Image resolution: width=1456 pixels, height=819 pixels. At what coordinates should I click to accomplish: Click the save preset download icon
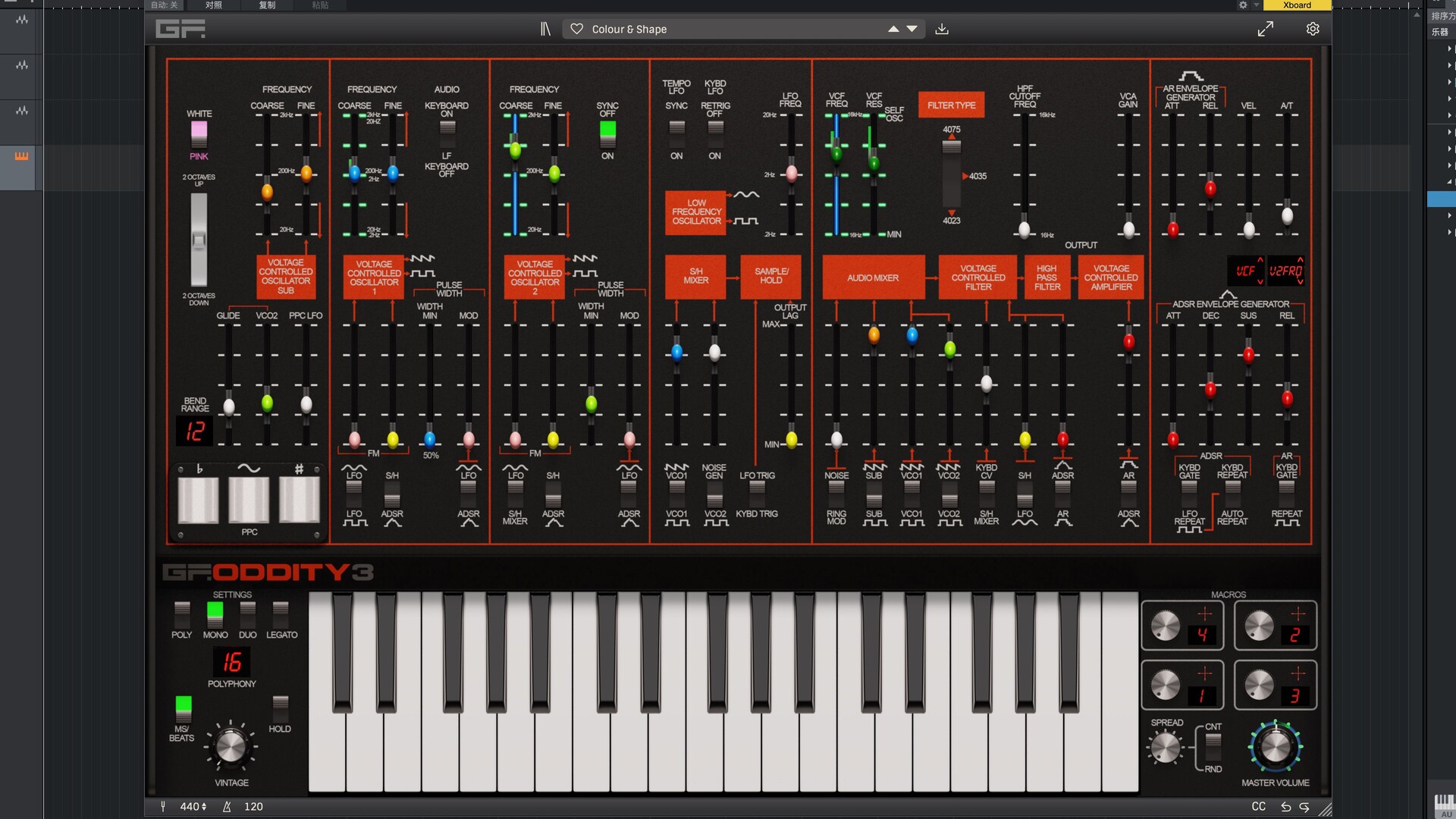(942, 29)
